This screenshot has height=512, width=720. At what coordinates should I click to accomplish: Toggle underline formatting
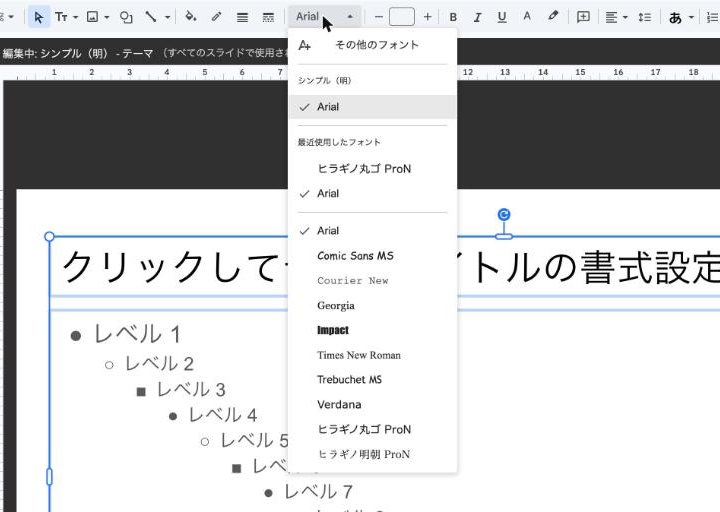(502, 17)
